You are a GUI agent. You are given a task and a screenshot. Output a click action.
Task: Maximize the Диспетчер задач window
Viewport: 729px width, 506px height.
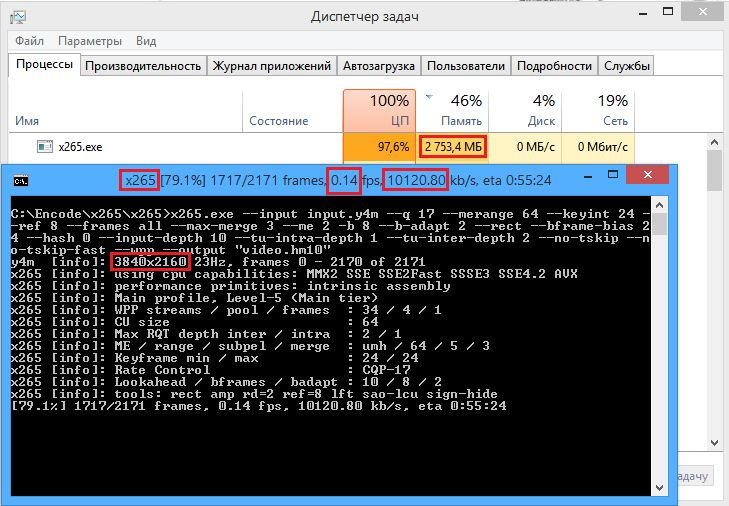tap(668, 12)
